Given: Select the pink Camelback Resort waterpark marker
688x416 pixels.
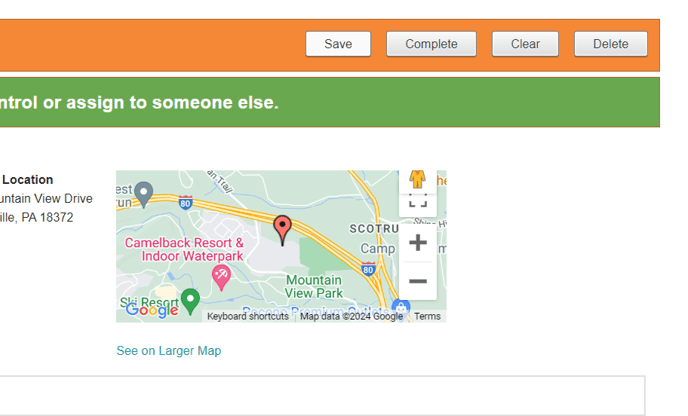Looking at the screenshot, I should pyautogui.click(x=221, y=277).
